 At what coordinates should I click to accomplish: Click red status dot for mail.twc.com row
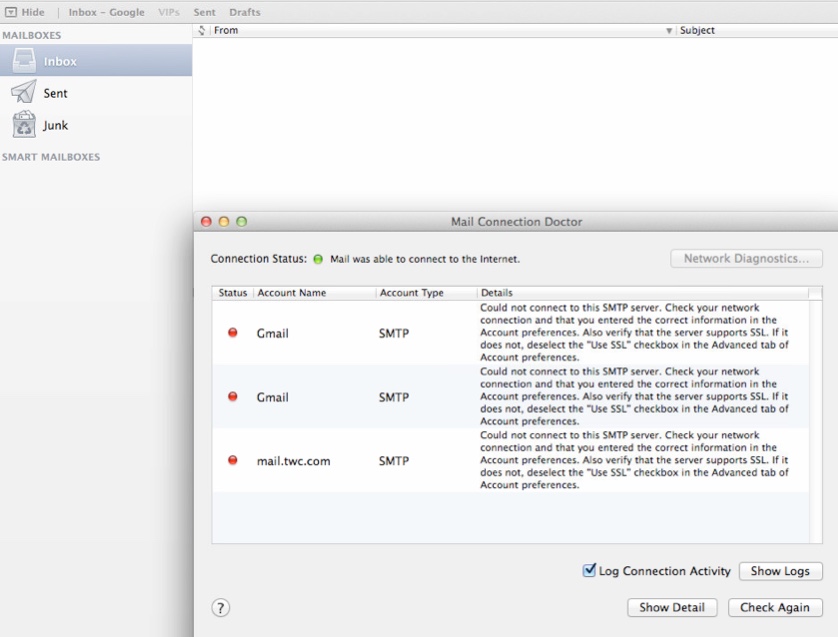[232, 460]
